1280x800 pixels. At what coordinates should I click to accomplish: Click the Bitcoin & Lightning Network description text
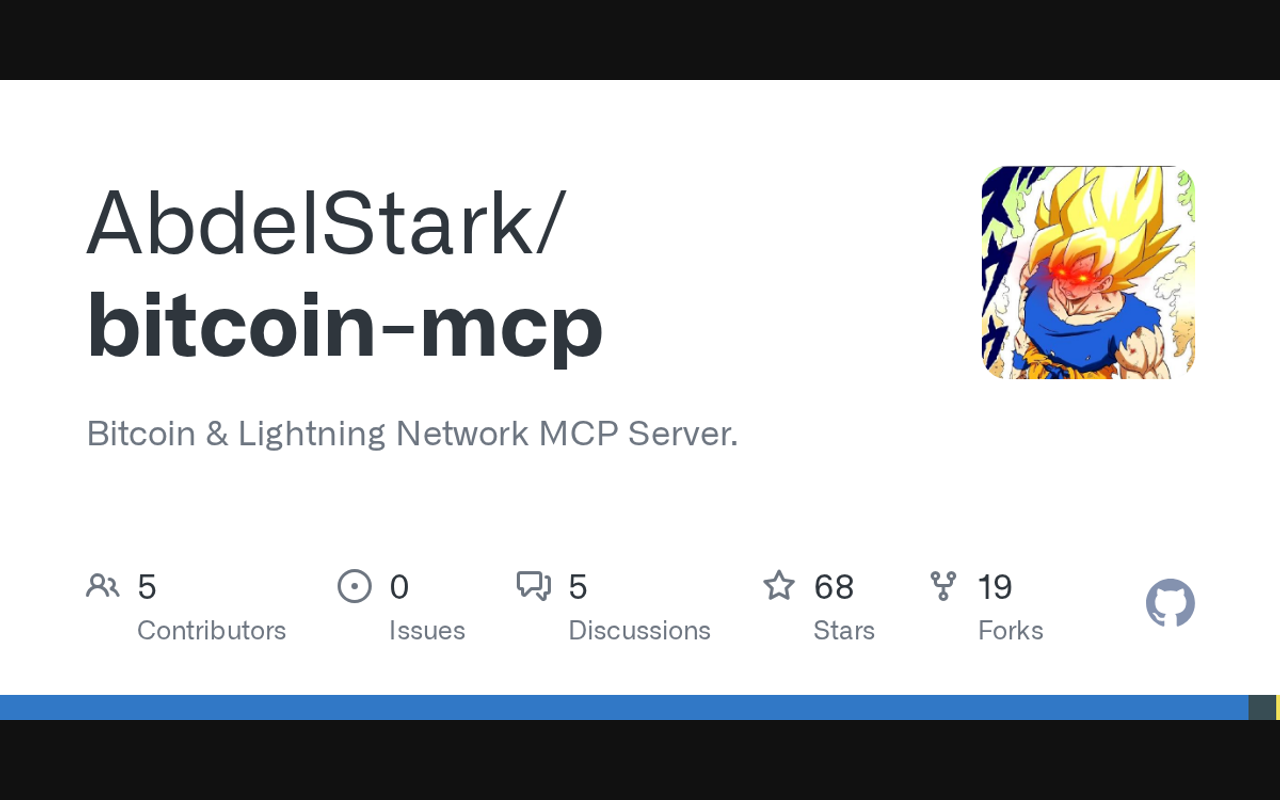point(412,433)
